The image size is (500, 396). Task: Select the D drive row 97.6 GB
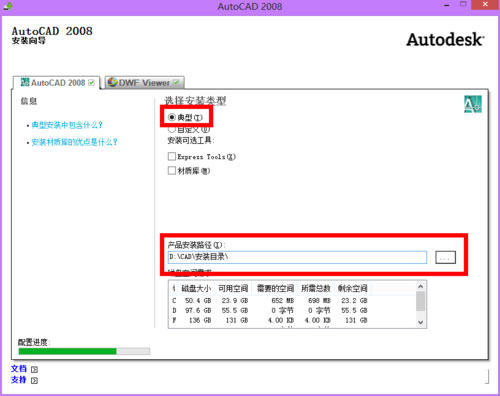(270, 310)
